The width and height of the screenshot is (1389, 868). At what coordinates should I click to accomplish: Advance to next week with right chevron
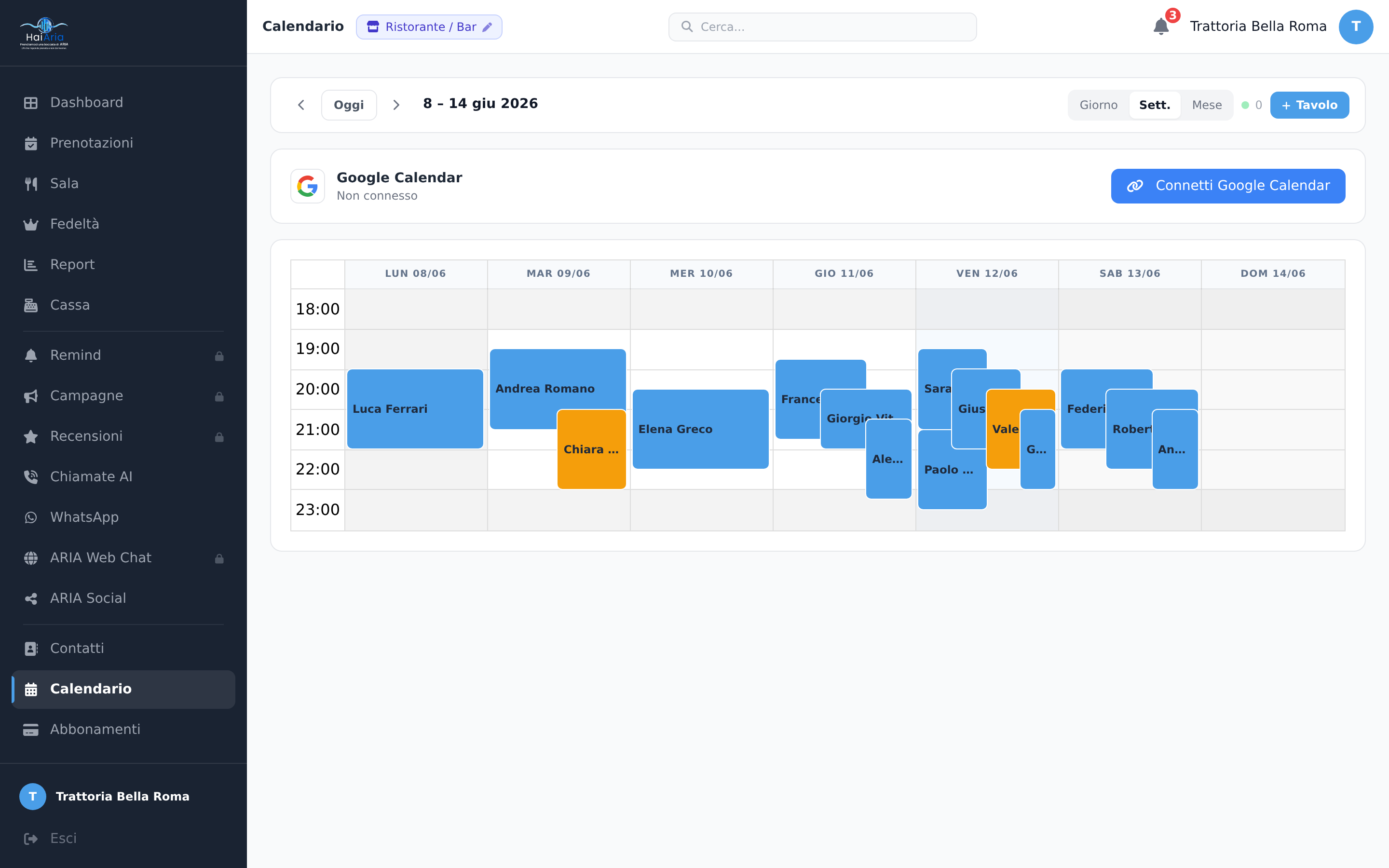(396, 105)
